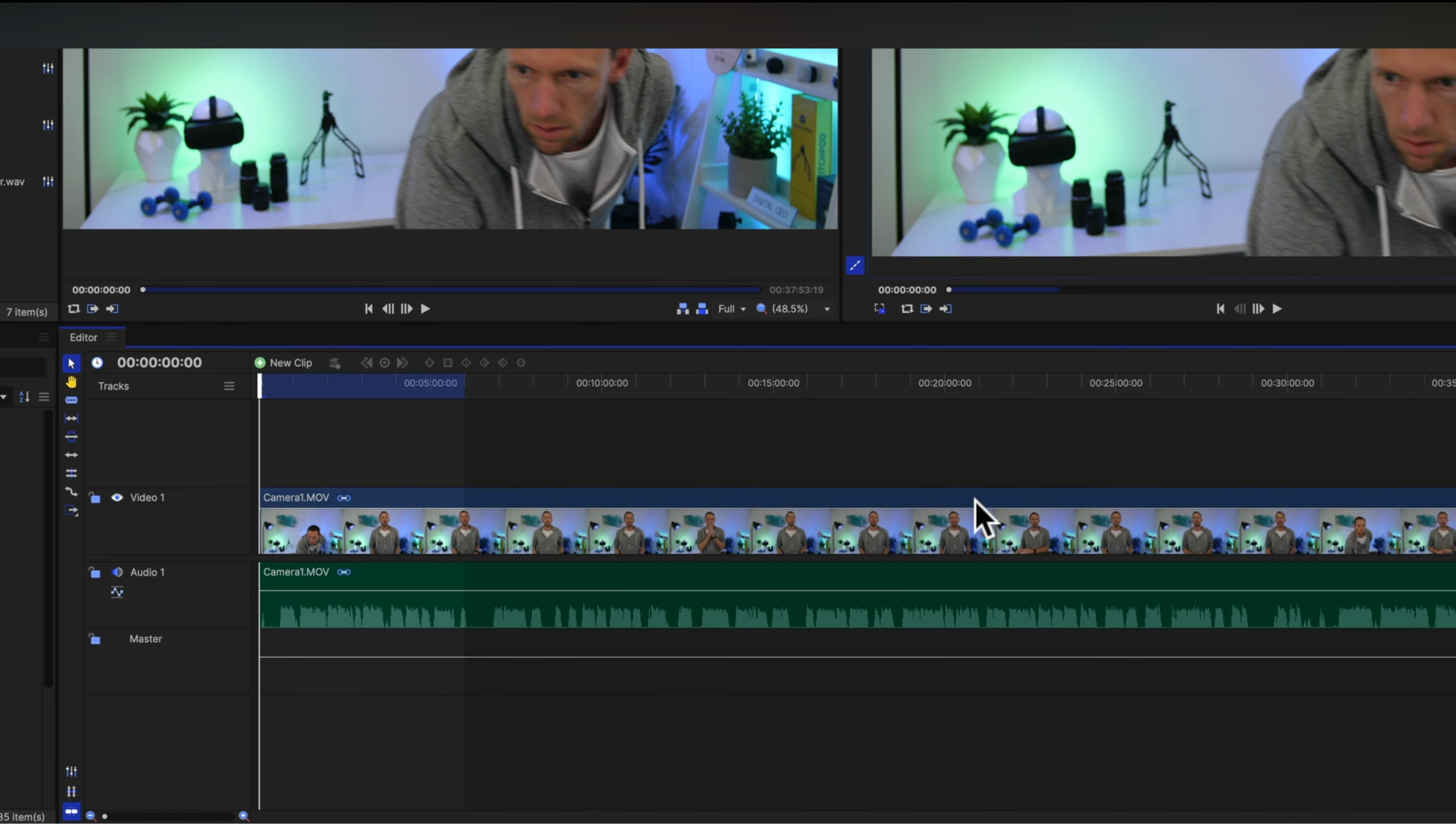Toggle visibility of the Video 1 track
This screenshot has height=824, width=1456.
117,498
